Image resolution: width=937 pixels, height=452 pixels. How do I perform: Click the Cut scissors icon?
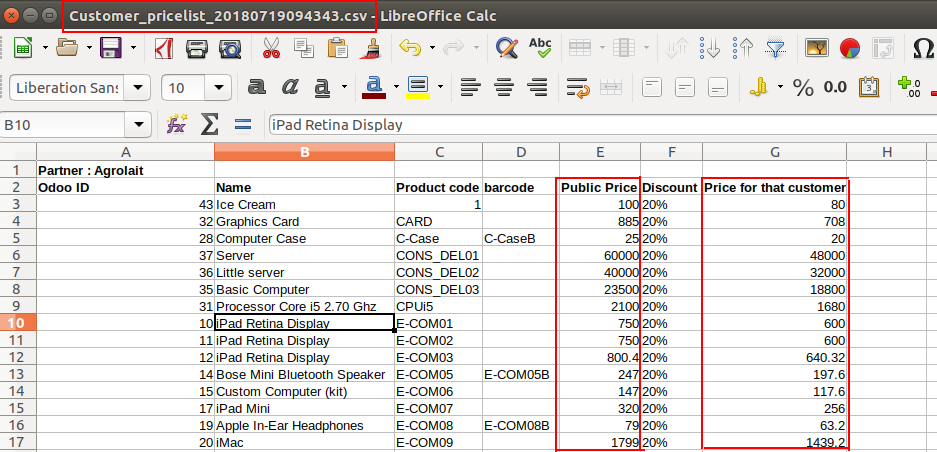pyautogui.click(x=271, y=48)
